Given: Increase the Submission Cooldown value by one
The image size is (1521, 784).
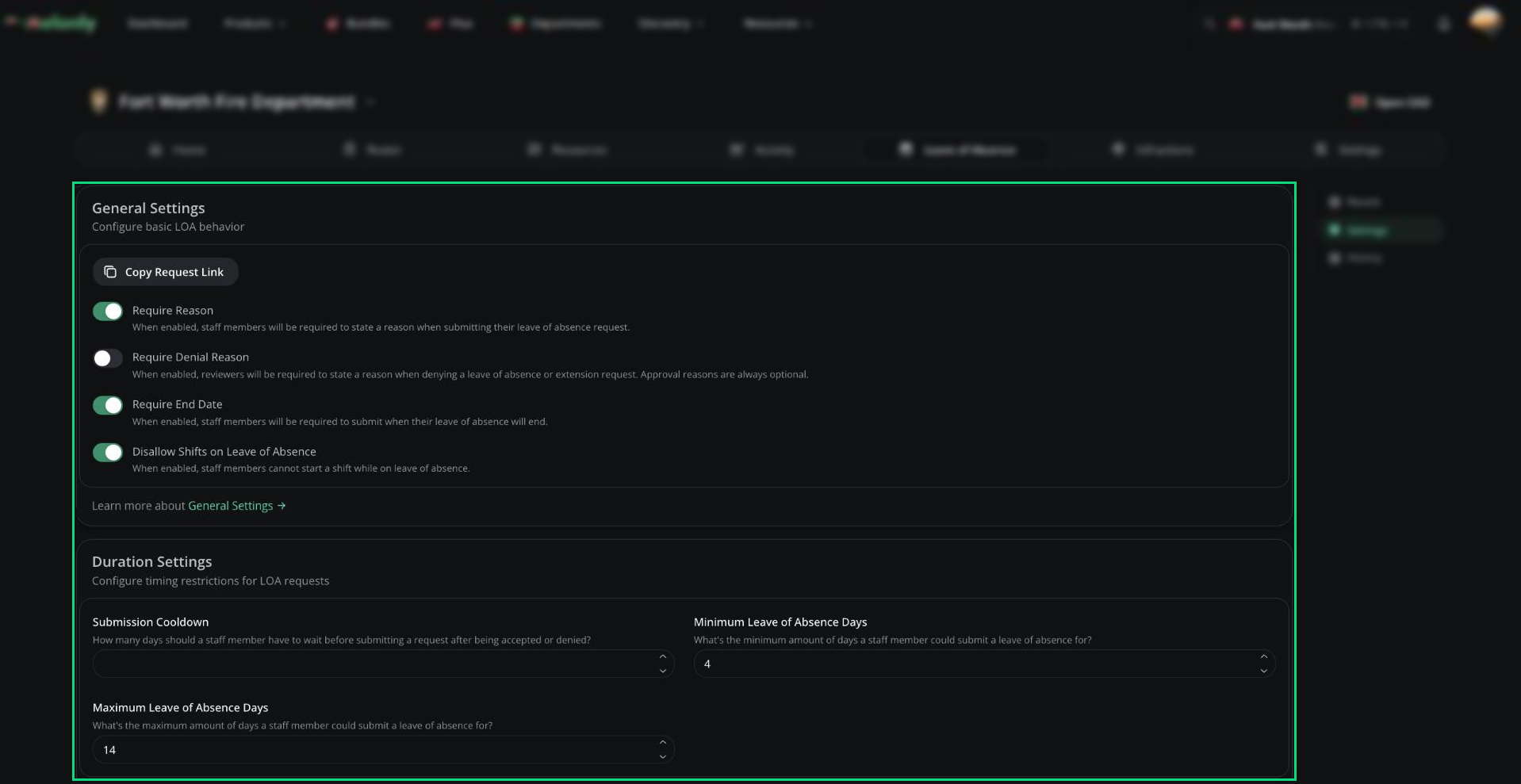Looking at the screenshot, I should point(663,657).
